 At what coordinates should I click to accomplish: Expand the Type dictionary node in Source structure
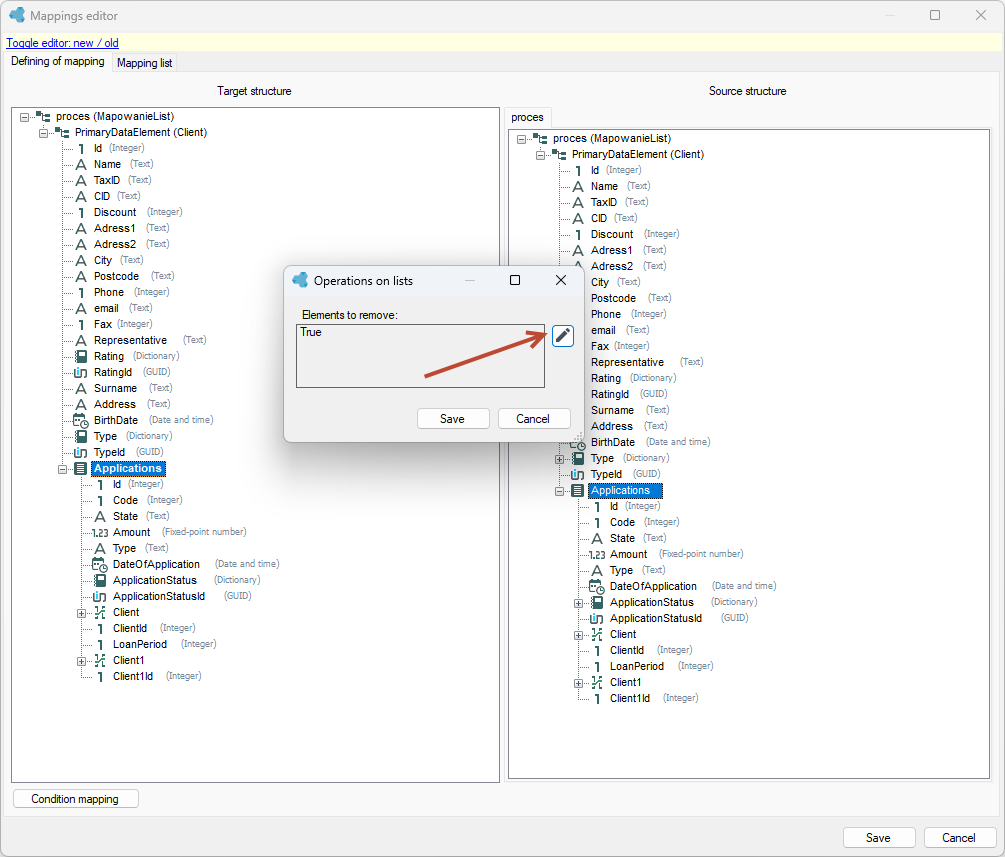click(x=559, y=459)
